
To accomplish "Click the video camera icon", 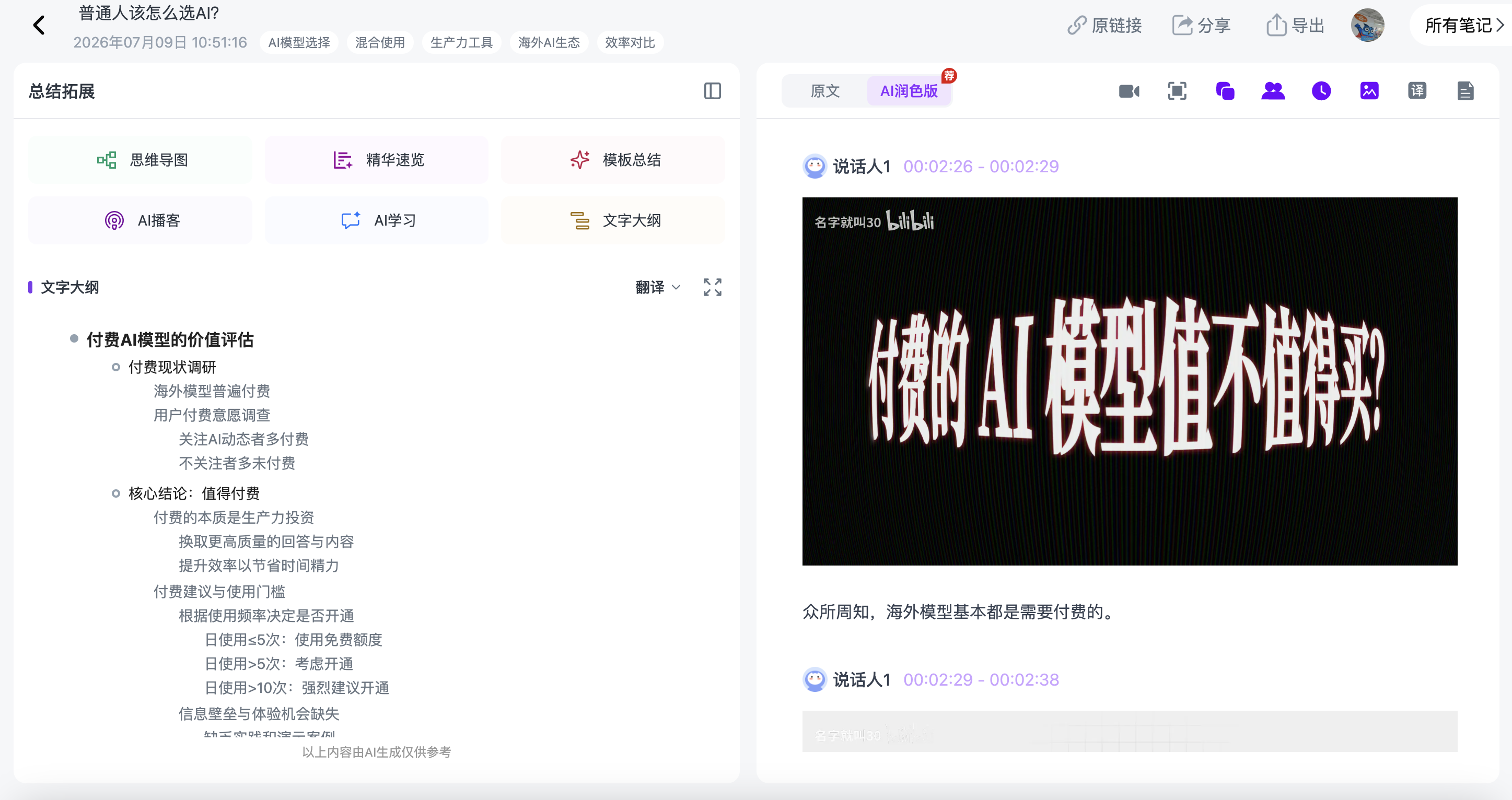I will pos(1129,91).
